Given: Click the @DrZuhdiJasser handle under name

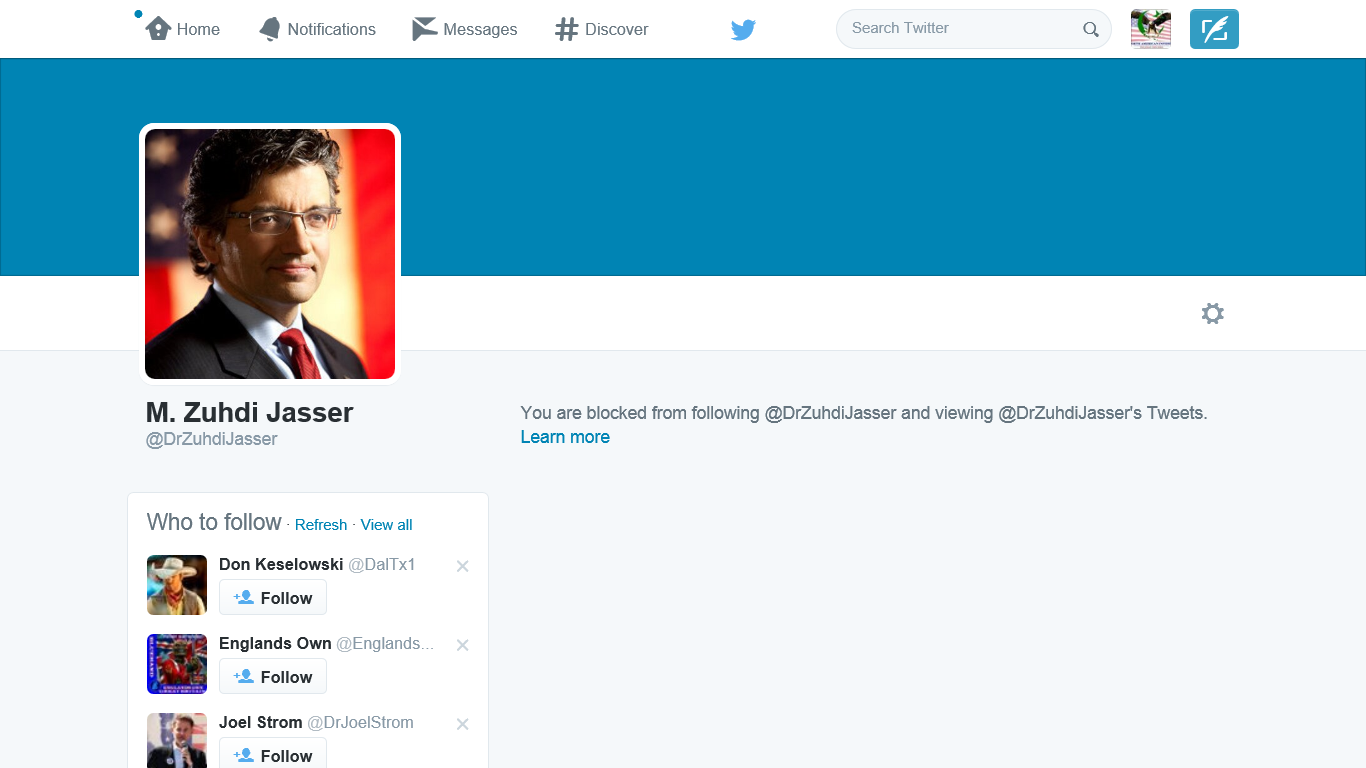Looking at the screenshot, I should pyautogui.click(x=212, y=439).
